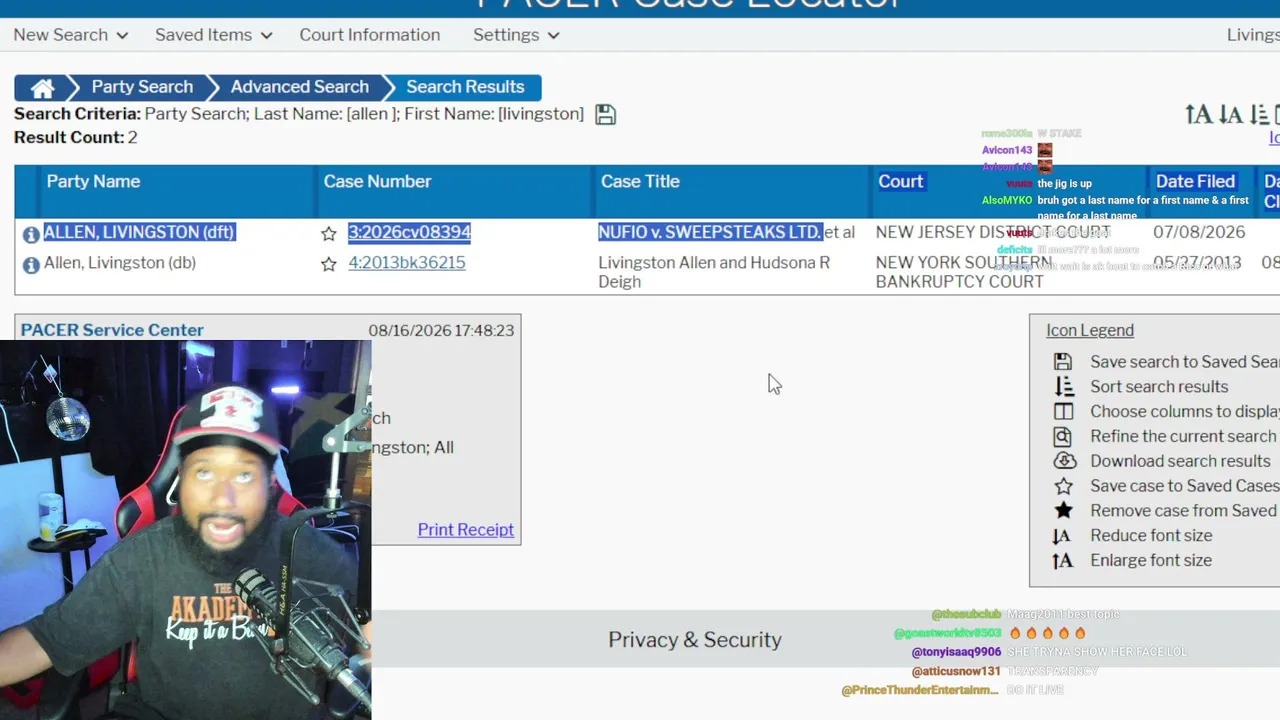Viewport: 1280px width, 720px height.
Task: Open the Court Information menu
Action: click(x=369, y=35)
